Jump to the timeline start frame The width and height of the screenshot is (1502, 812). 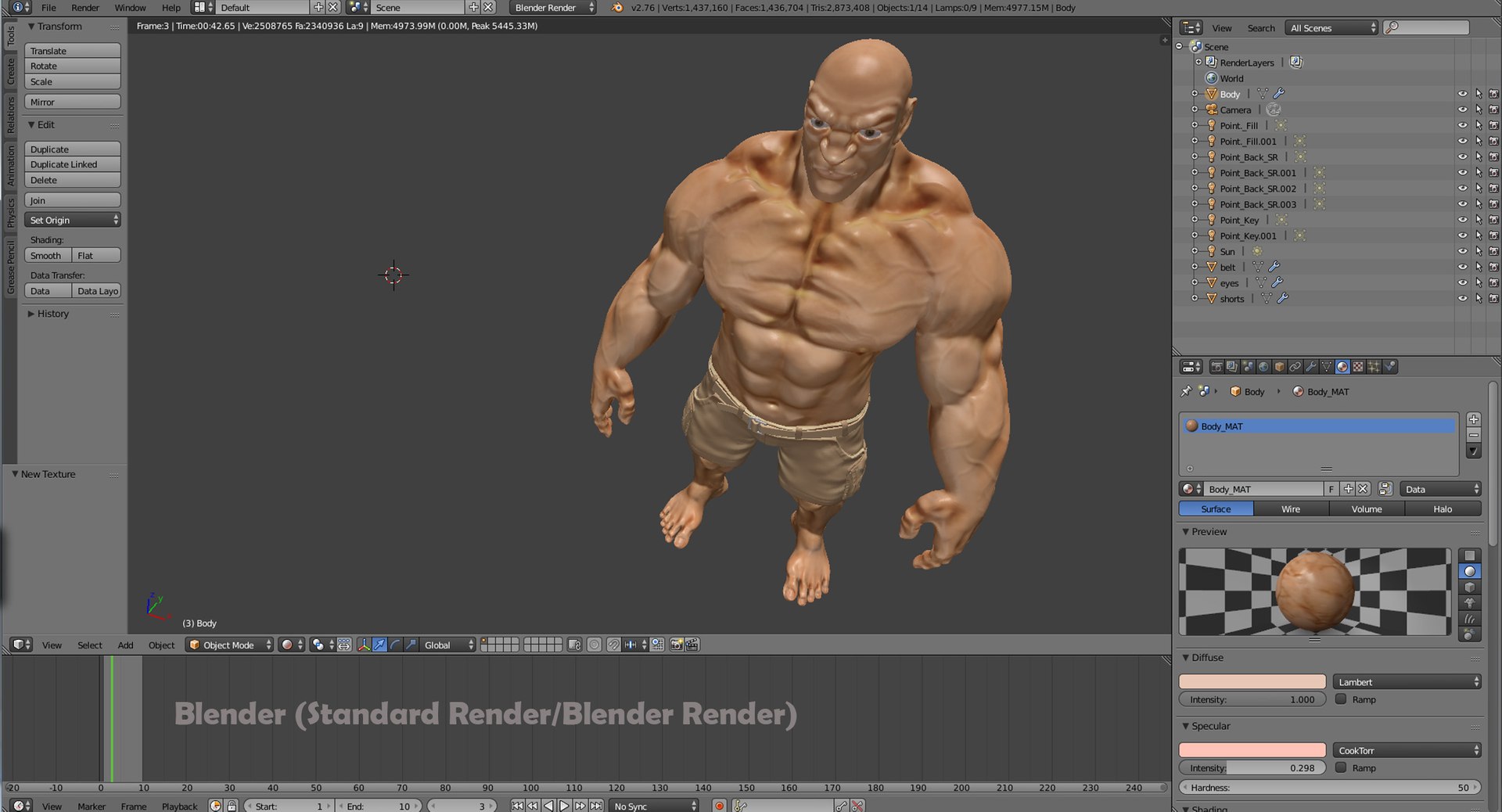click(517, 806)
